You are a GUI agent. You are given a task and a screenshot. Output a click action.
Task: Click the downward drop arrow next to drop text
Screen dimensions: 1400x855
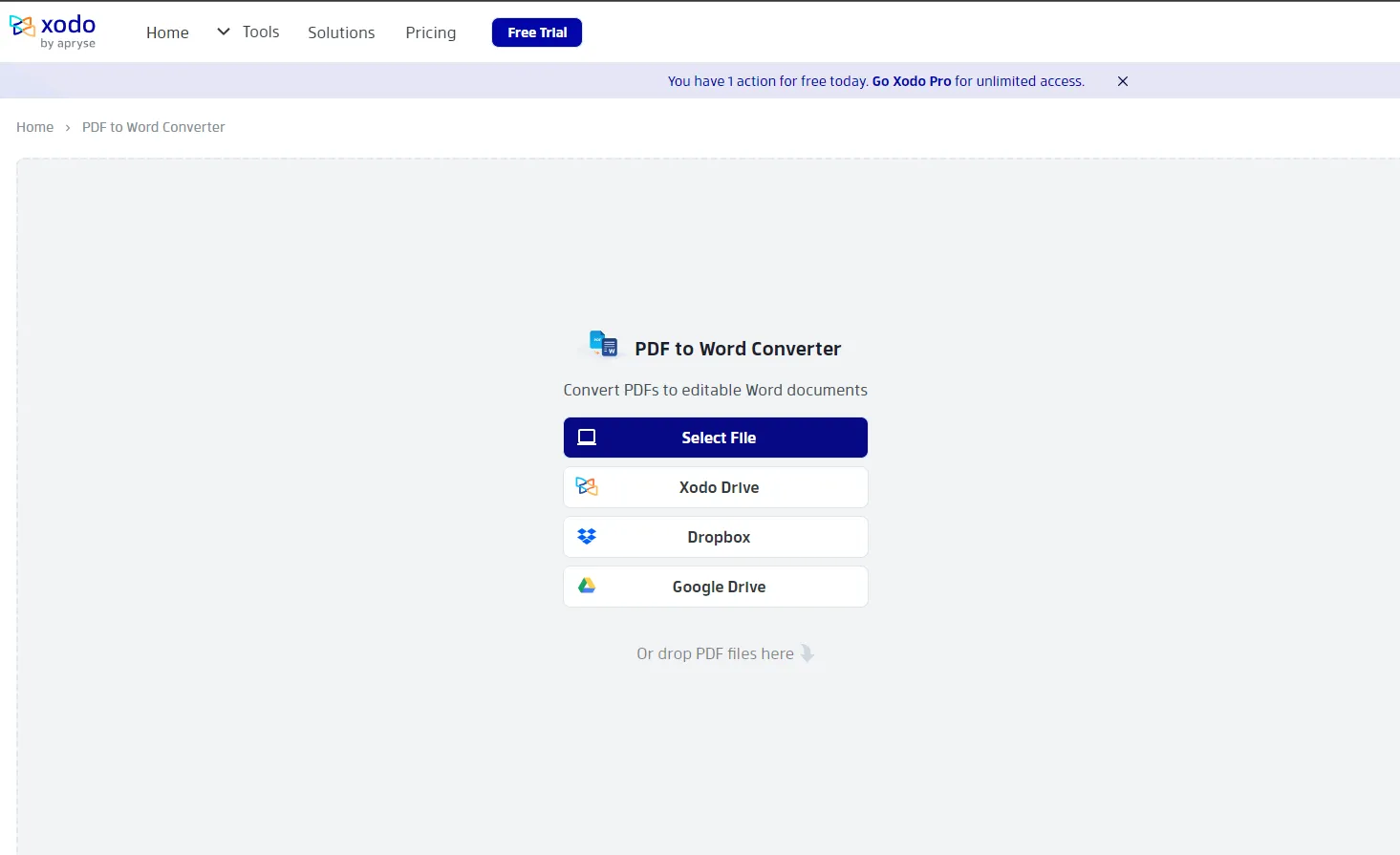coord(808,652)
